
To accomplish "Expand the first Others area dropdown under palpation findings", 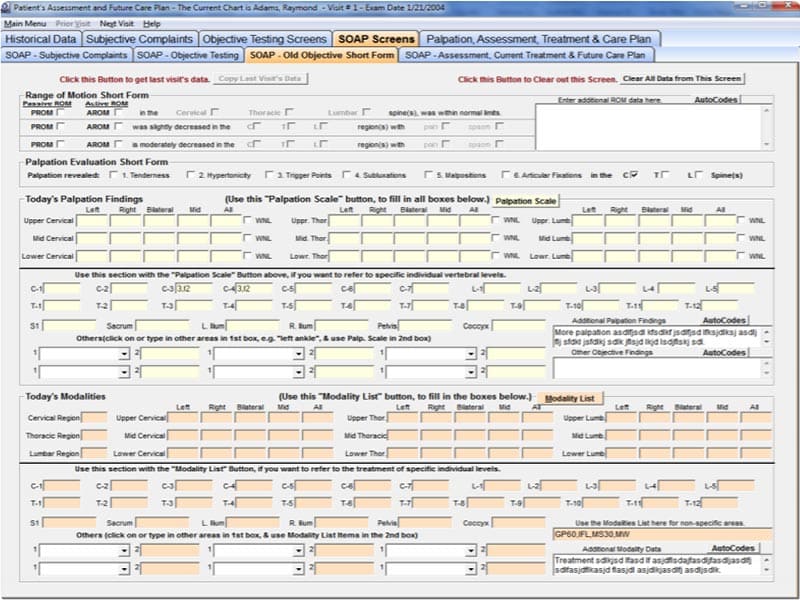I will [124, 355].
